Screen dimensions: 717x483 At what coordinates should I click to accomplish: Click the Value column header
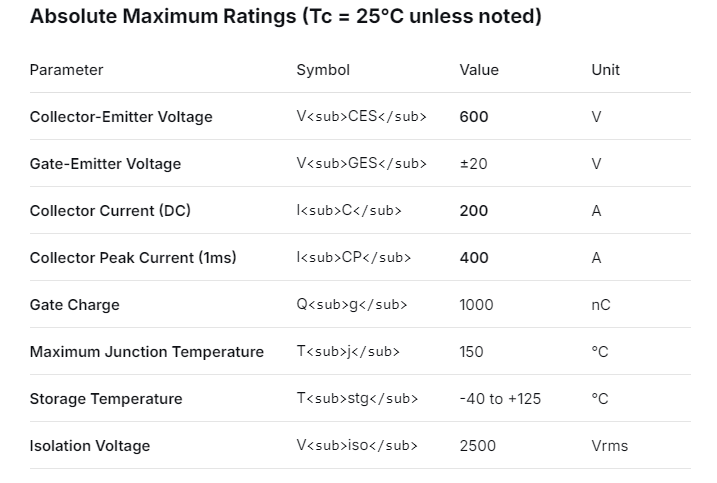[x=479, y=70]
